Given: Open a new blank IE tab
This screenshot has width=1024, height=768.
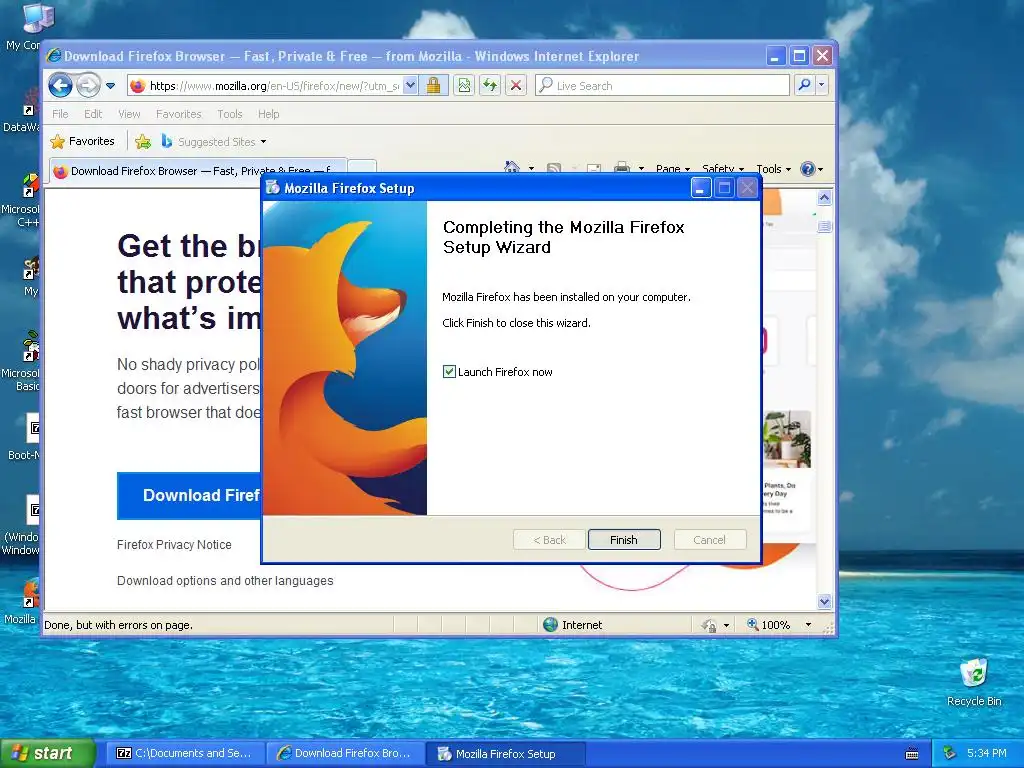Looking at the screenshot, I should pos(362,167).
